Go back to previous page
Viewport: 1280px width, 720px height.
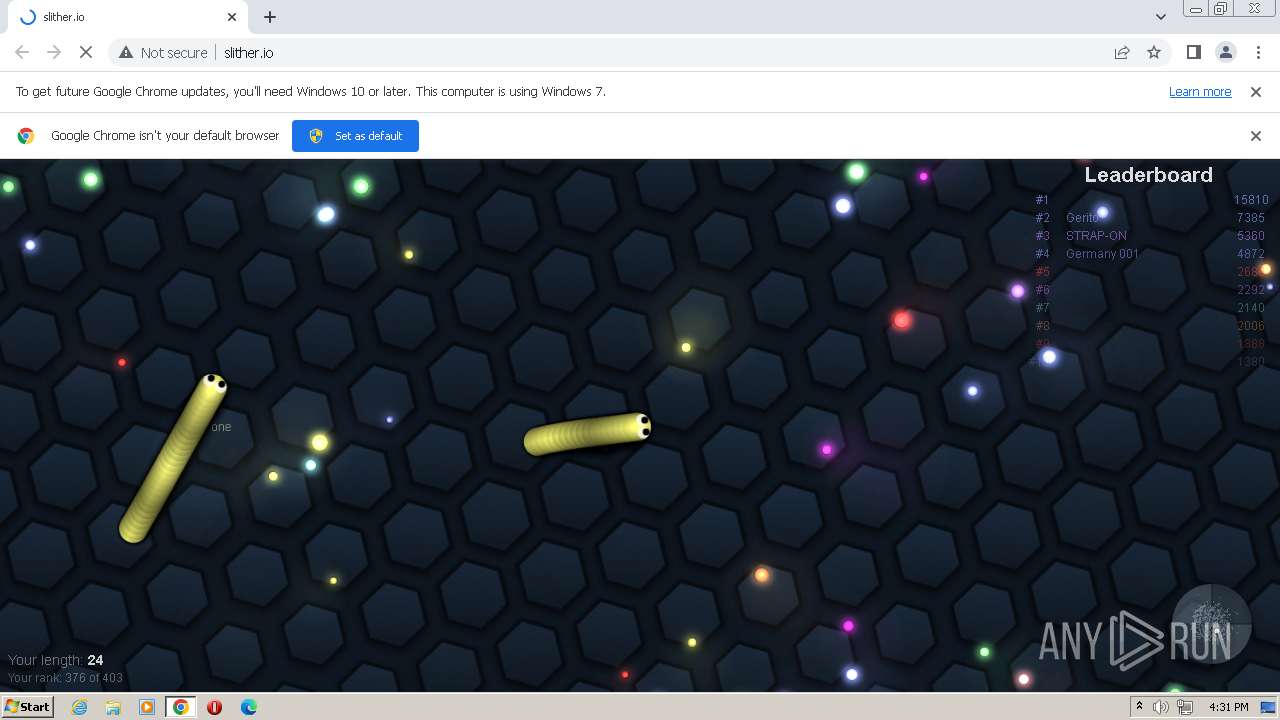click(x=22, y=52)
